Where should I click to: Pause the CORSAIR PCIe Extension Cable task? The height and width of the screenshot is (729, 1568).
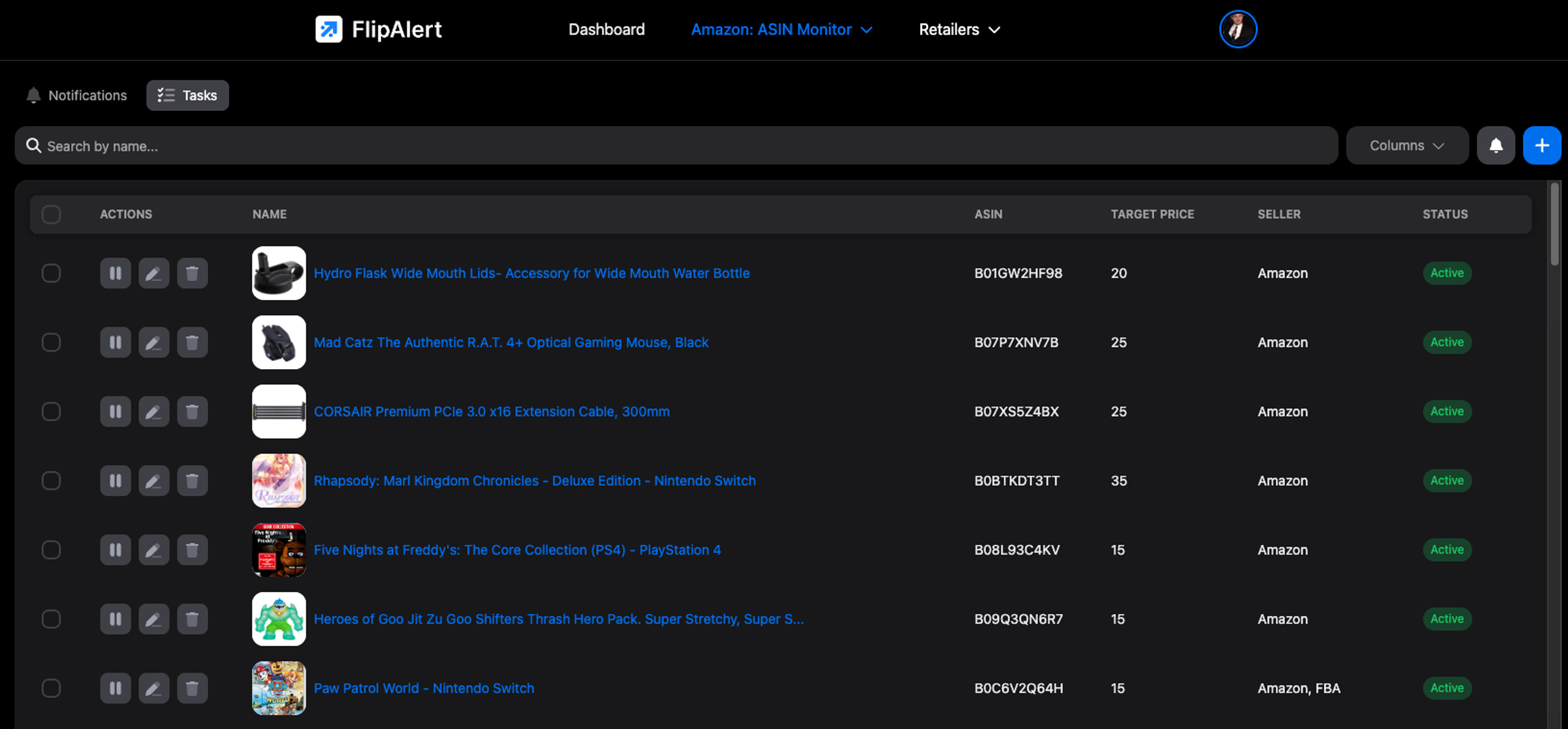[x=115, y=411]
